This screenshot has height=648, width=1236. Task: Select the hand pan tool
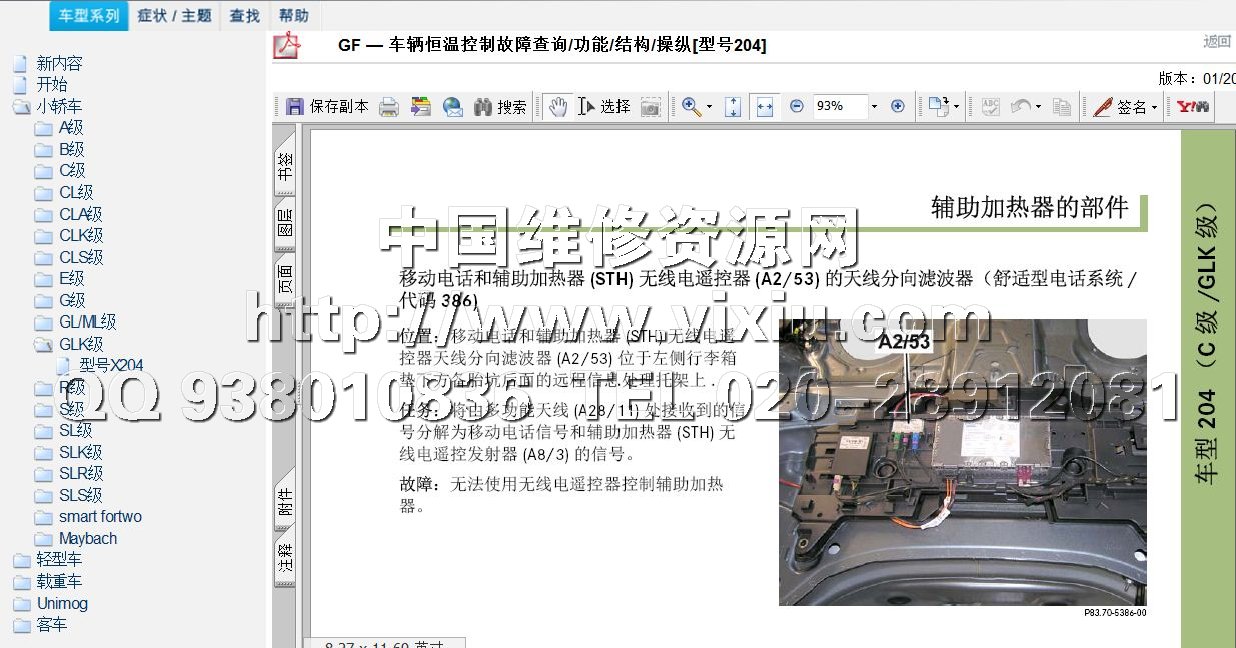[x=558, y=106]
